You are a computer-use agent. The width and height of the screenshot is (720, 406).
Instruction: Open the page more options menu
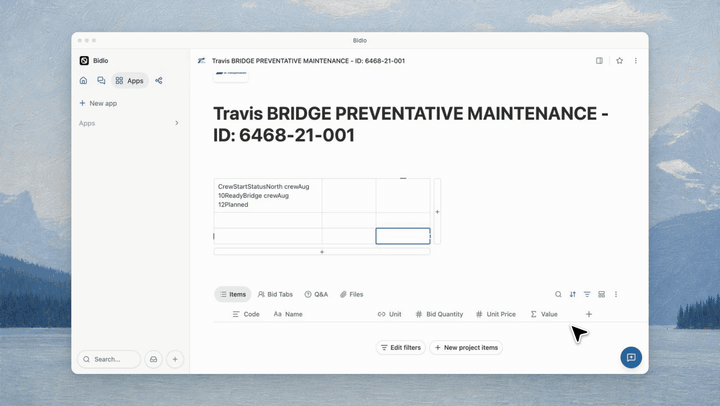(x=636, y=61)
